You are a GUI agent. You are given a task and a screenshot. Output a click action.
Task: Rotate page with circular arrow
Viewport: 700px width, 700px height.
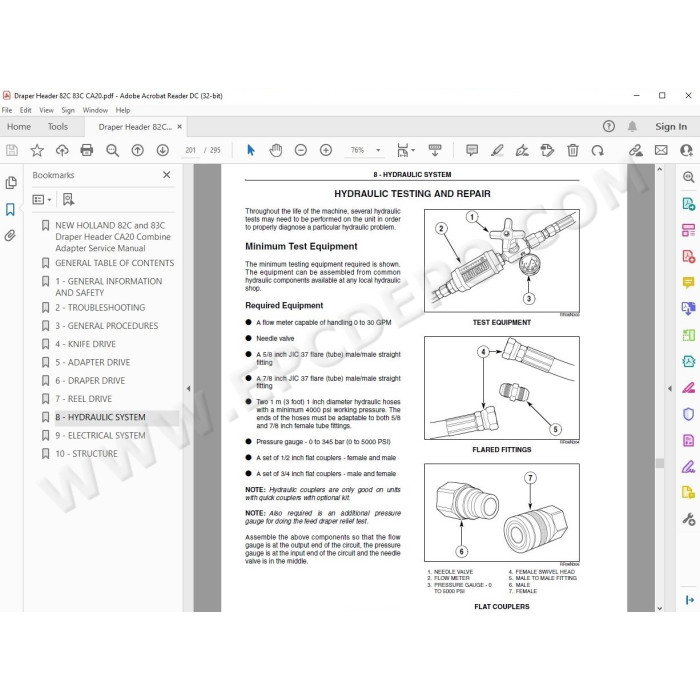pos(597,150)
